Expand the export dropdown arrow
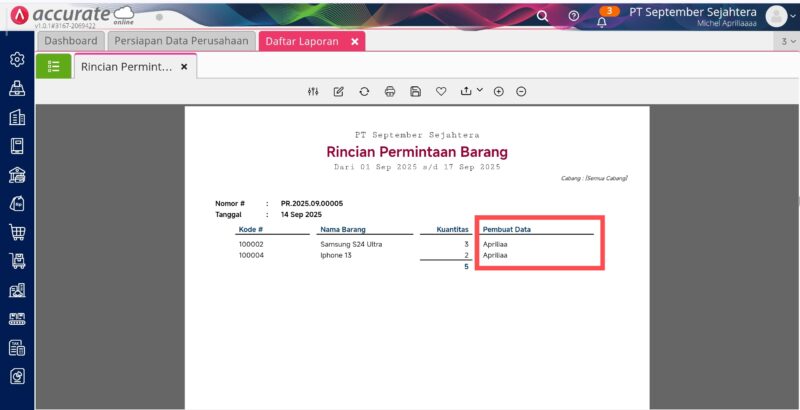 pos(479,90)
